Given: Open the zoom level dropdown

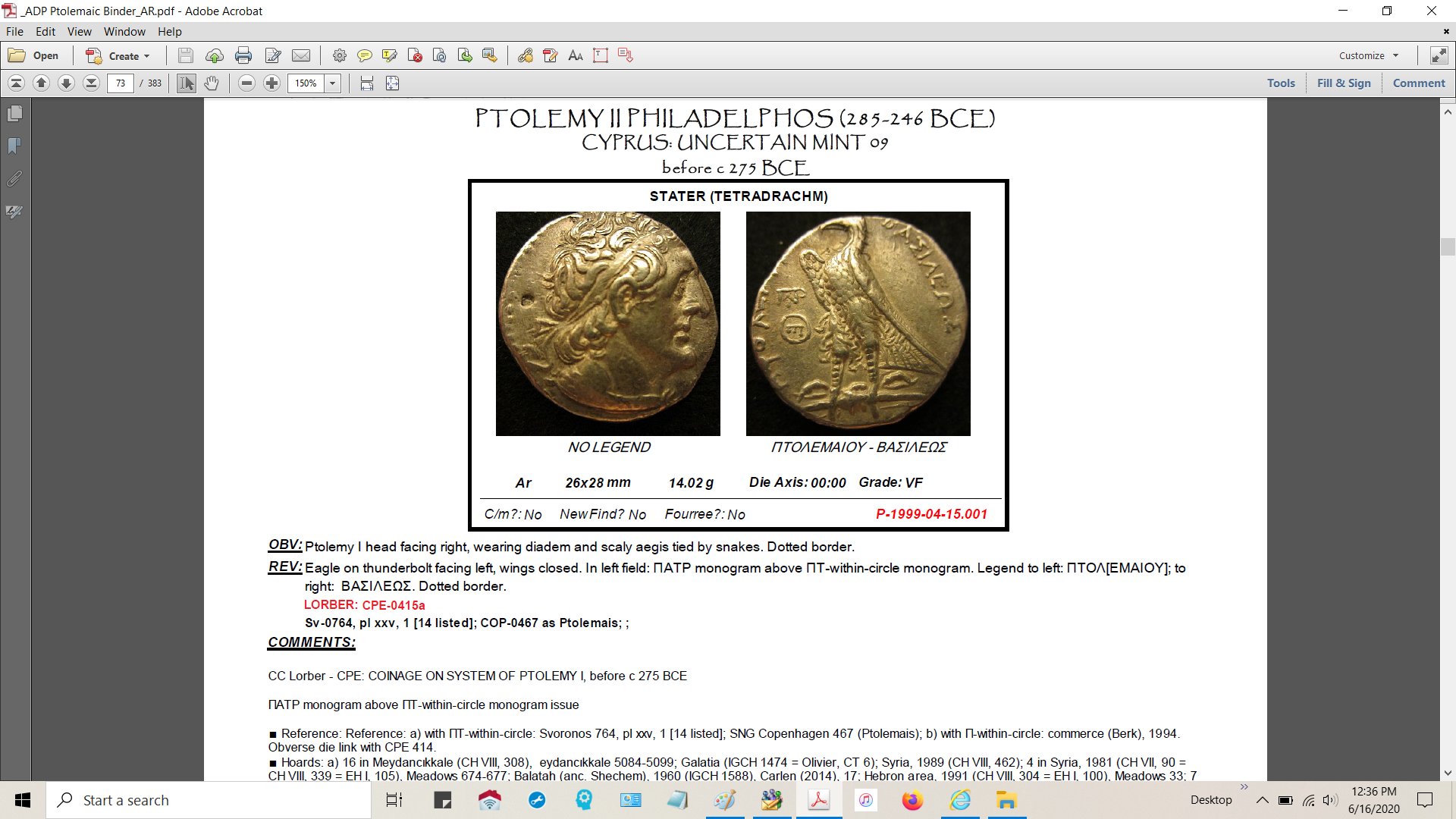Looking at the screenshot, I should click(x=332, y=83).
